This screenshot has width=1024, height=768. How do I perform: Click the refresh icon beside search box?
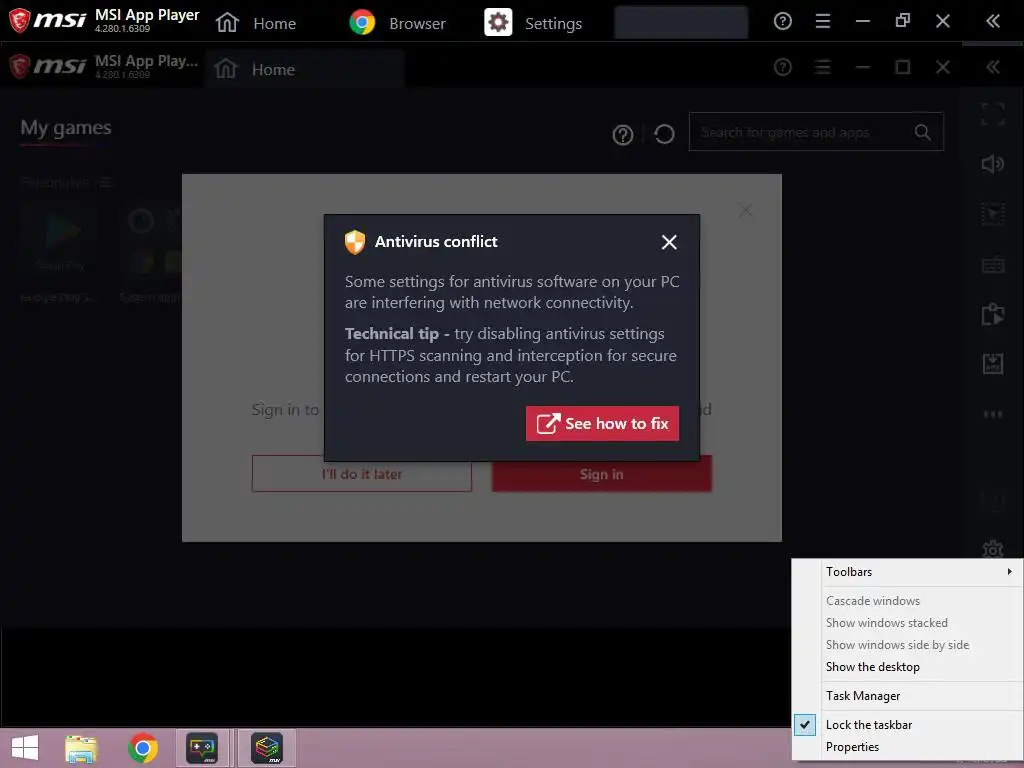pos(664,135)
